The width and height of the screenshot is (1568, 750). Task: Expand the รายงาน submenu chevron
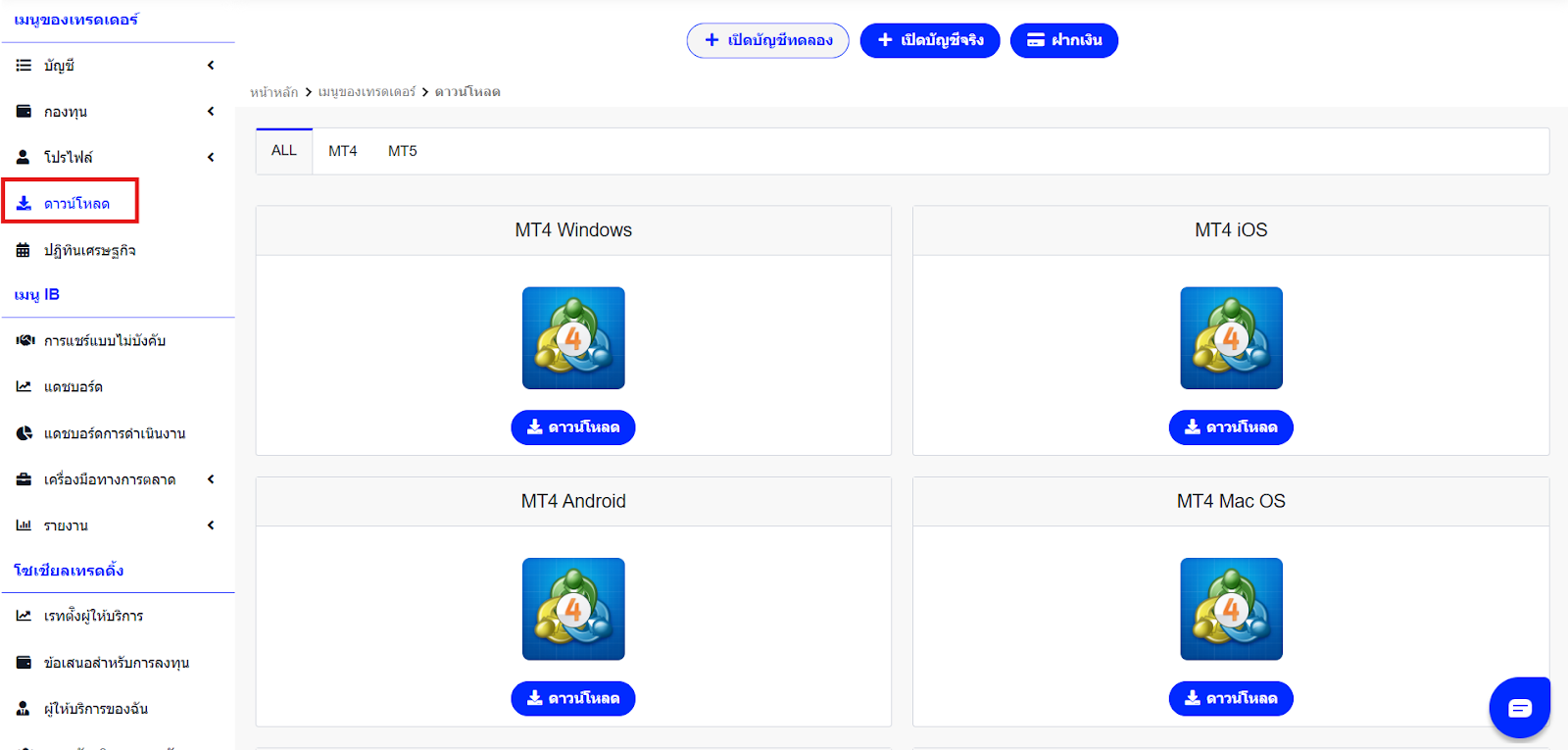click(x=211, y=525)
